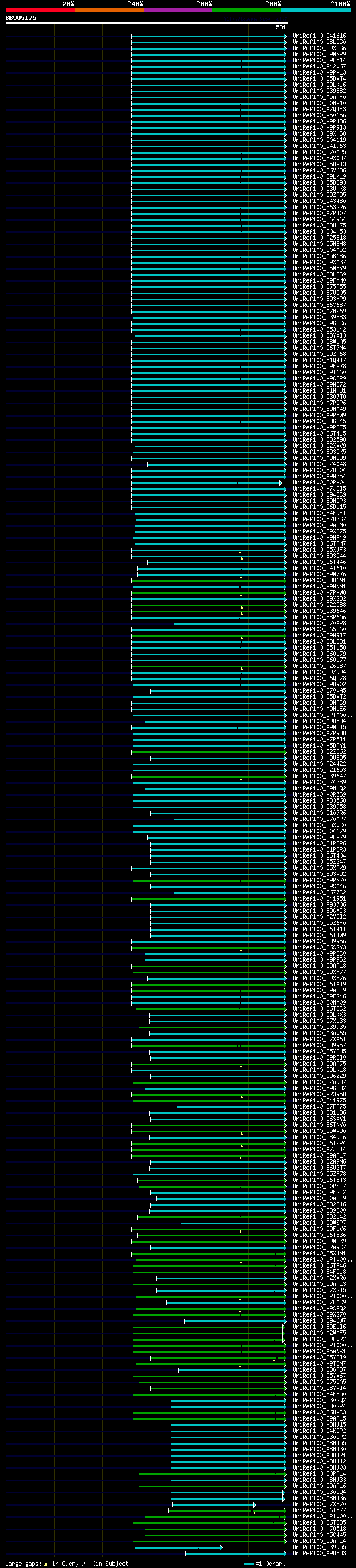356x1568 pixels.
Task: Select the UniRef100_Q30GP4 entry name
Action: [319, 1406]
